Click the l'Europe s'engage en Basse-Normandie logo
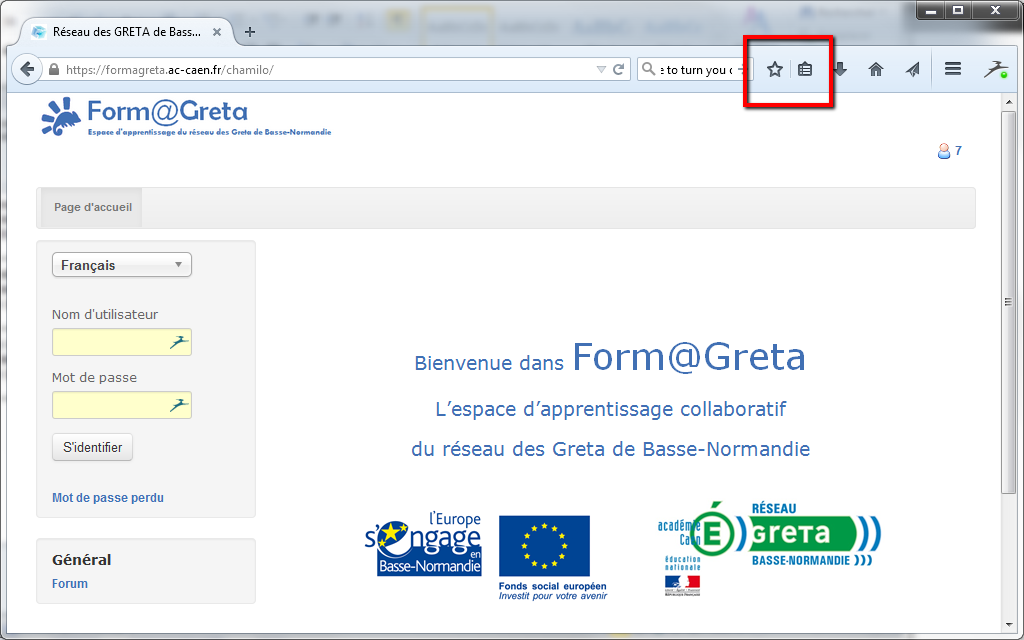Viewport: 1024px width, 640px height. [423, 543]
